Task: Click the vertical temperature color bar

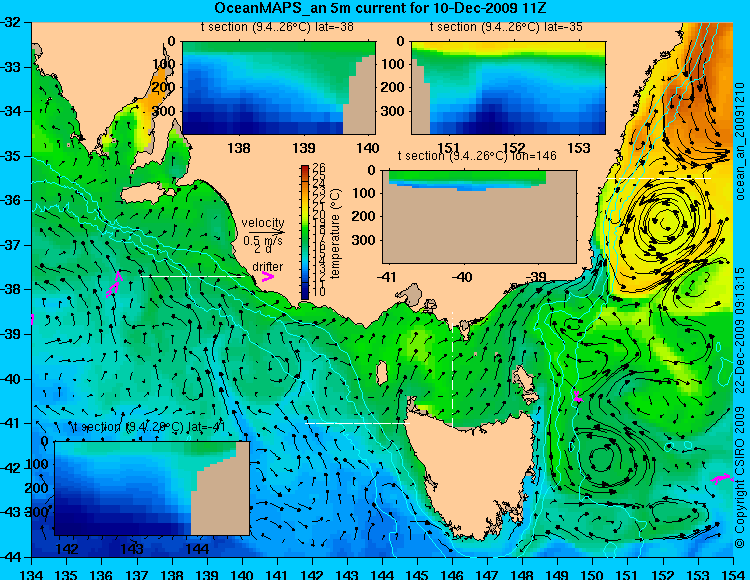Action: click(x=305, y=232)
